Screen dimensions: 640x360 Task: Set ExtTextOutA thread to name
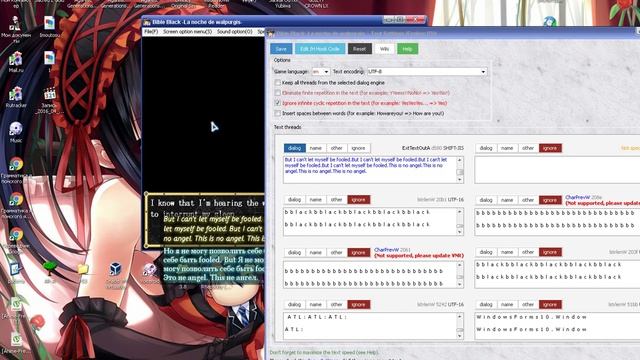pos(316,148)
